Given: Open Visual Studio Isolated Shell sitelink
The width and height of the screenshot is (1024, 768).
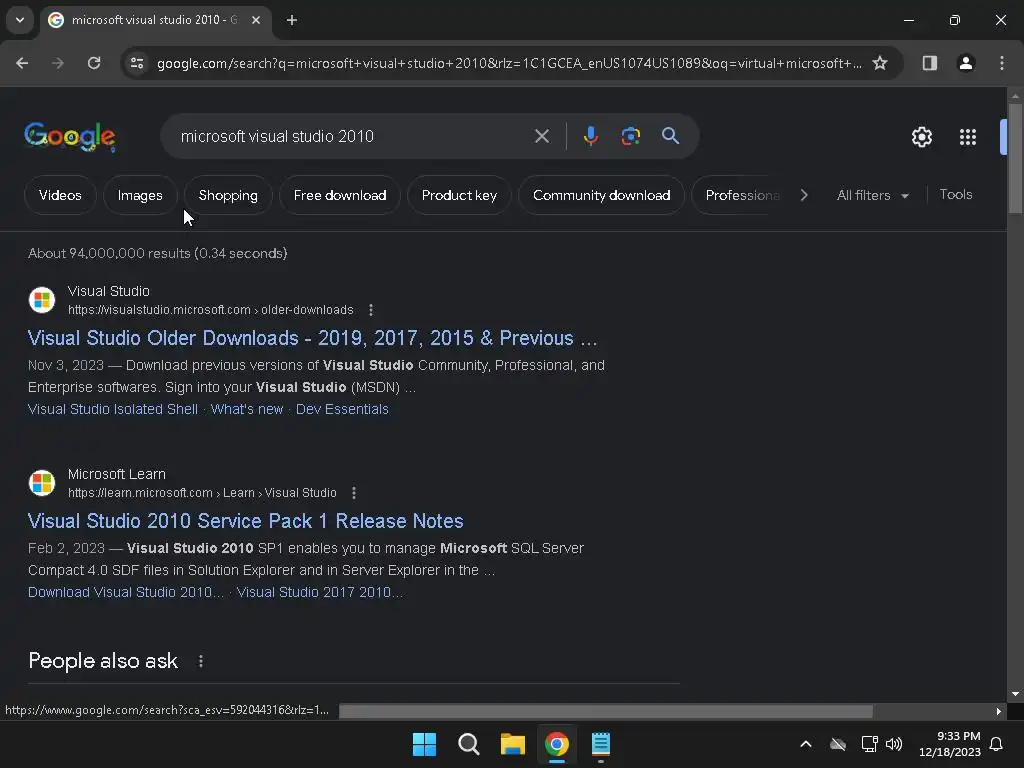Looking at the screenshot, I should pos(112,409).
